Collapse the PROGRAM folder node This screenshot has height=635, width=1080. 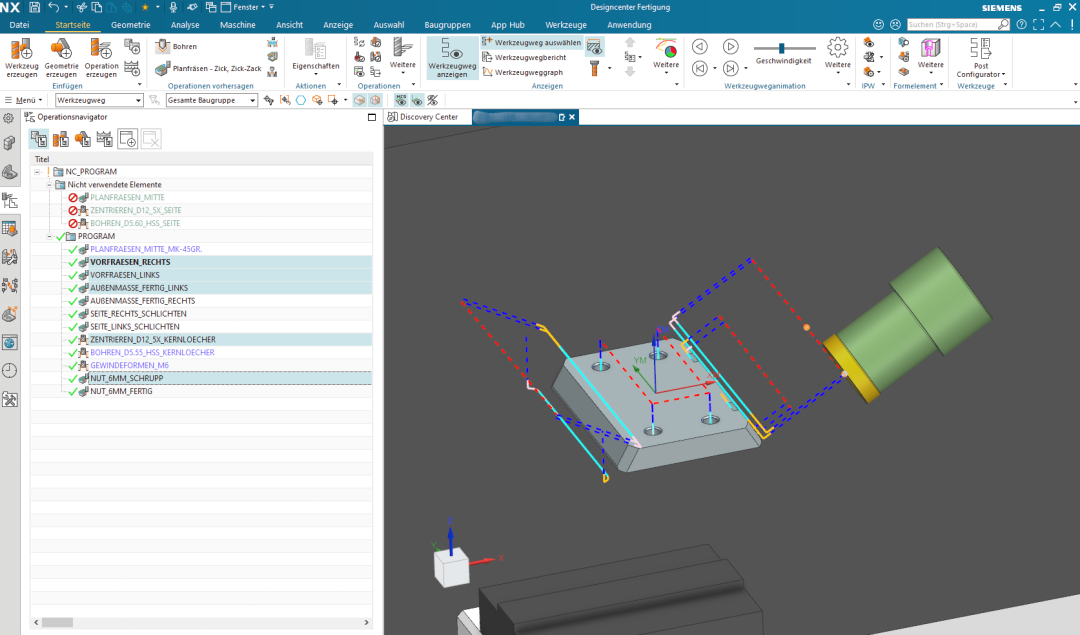tap(49, 236)
